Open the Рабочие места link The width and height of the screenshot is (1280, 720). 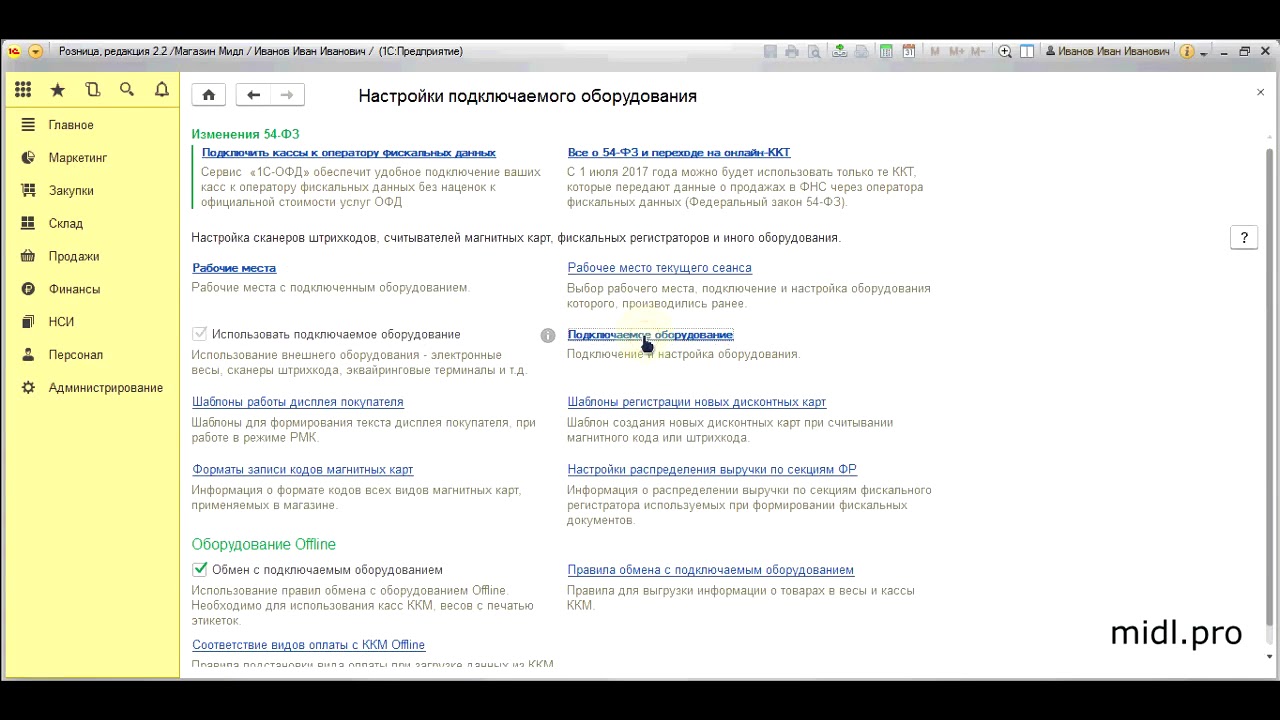pos(234,268)
